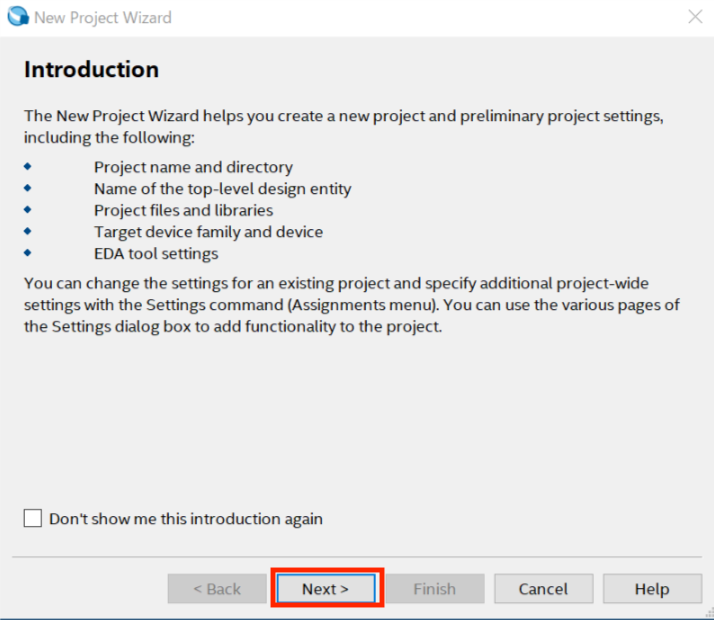This screenshot has height=620, width=714.
Task: Cancel the New Project Wizard
Action: coord(544,589)
